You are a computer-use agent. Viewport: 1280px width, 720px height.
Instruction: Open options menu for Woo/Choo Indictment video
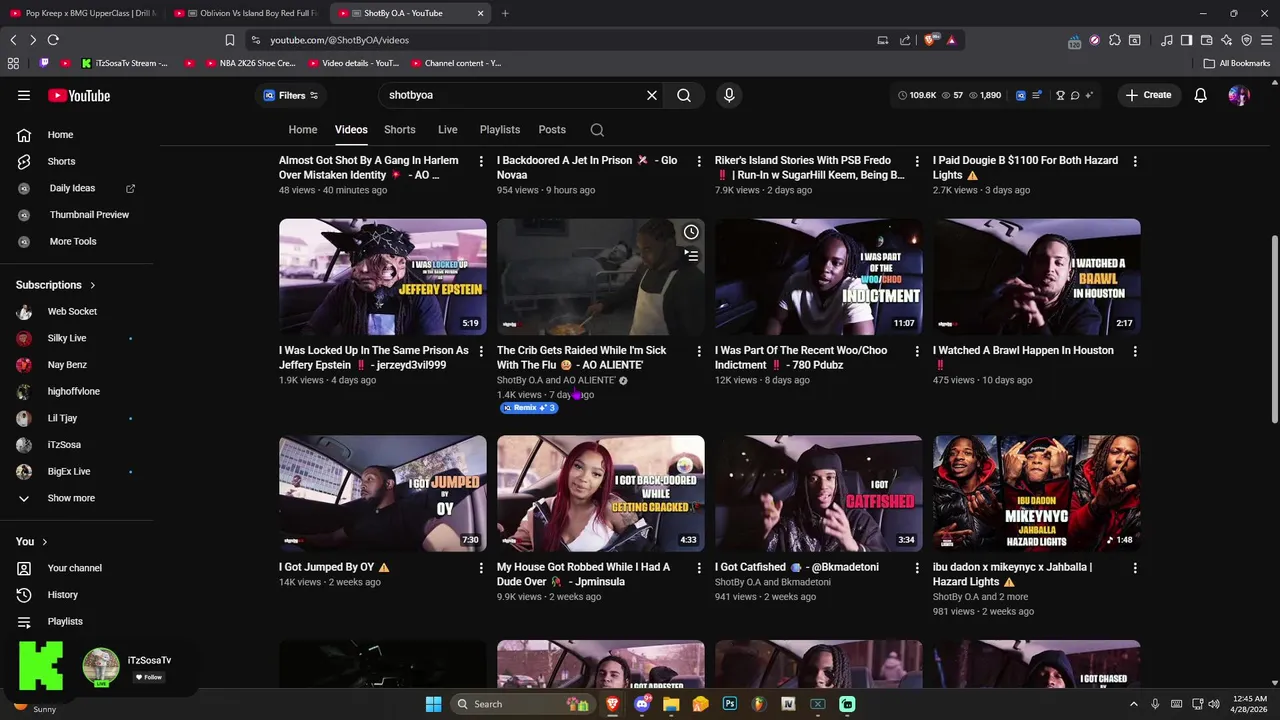click(917, 351)
